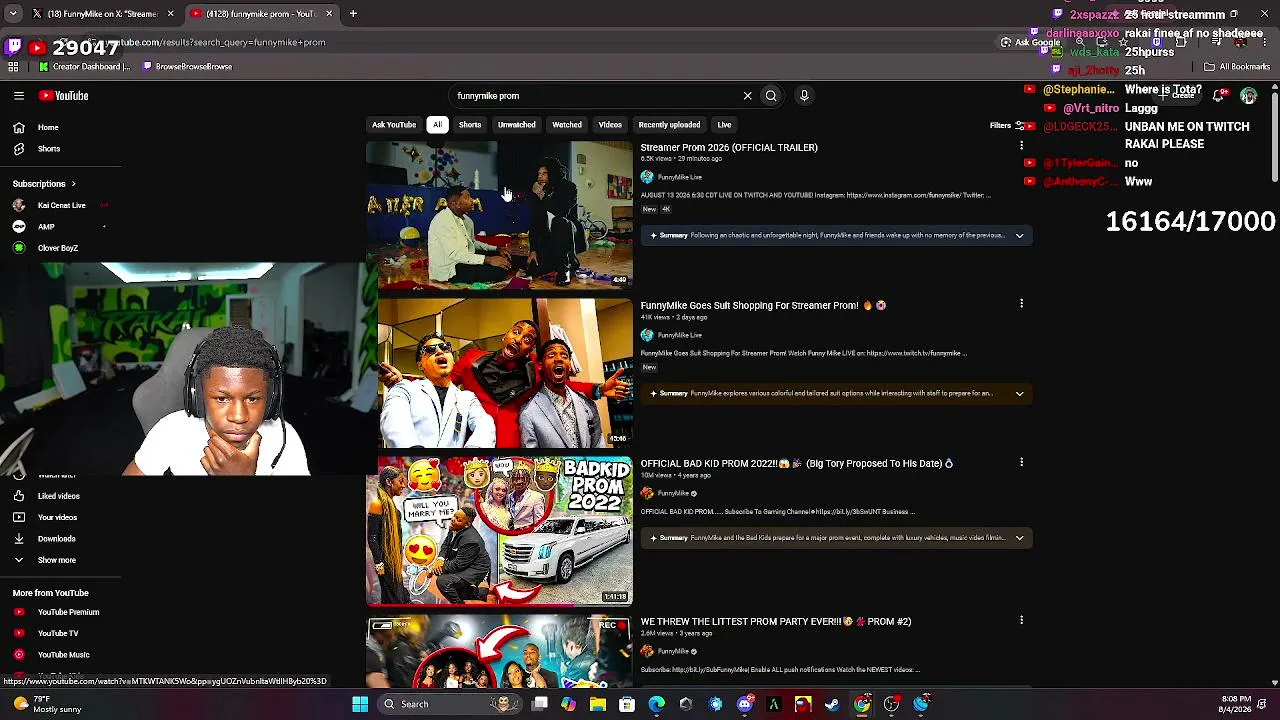Select the All filter chip
1280x720 pixels.
click(437, 125)
